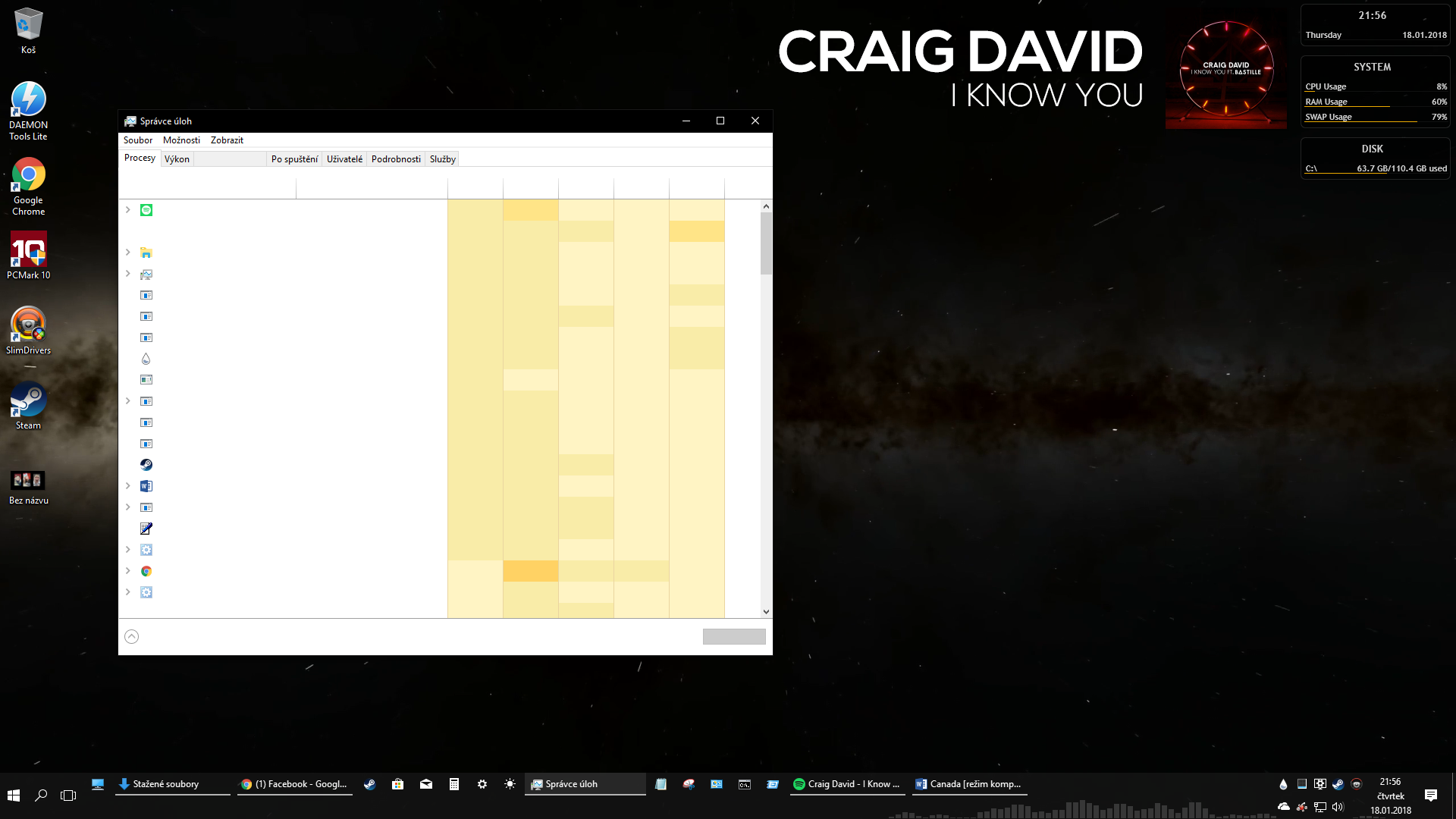1456x819 pixels.
Task: Open the Možnosti menu
Action: [x=181, y=140]
